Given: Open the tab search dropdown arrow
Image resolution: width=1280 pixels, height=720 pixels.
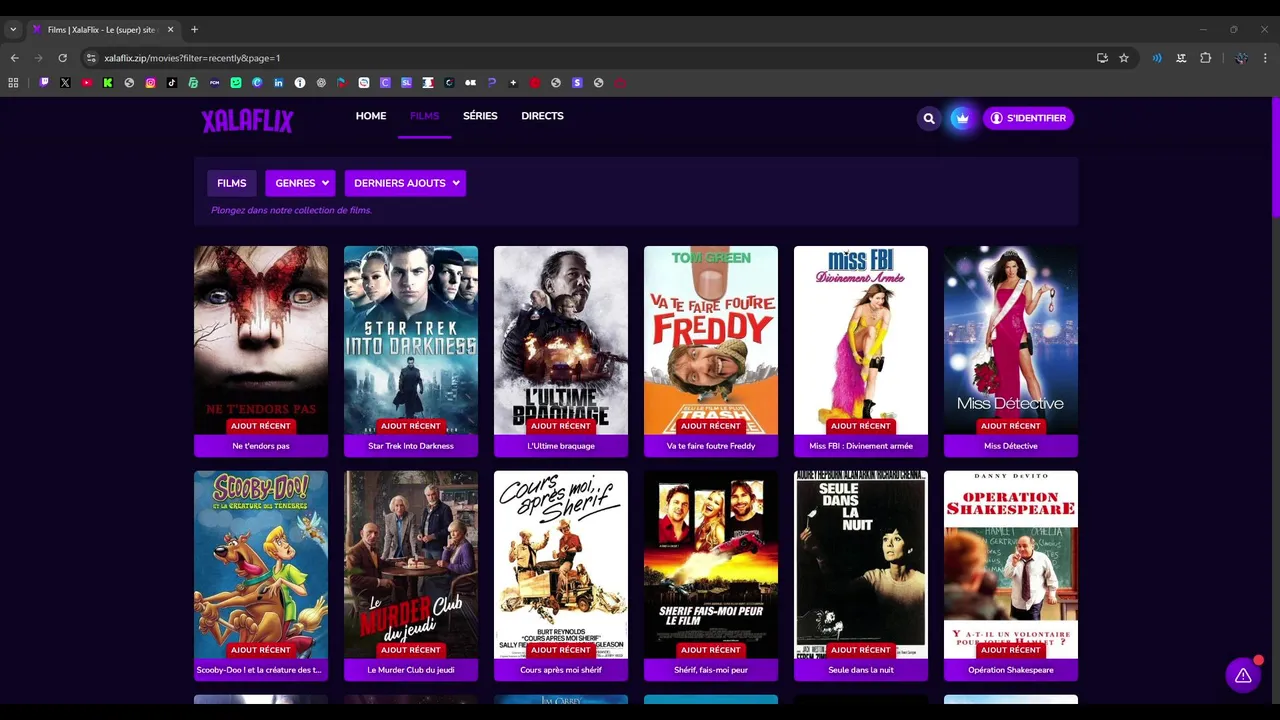Looking at the screenshot, I should 13,29.
